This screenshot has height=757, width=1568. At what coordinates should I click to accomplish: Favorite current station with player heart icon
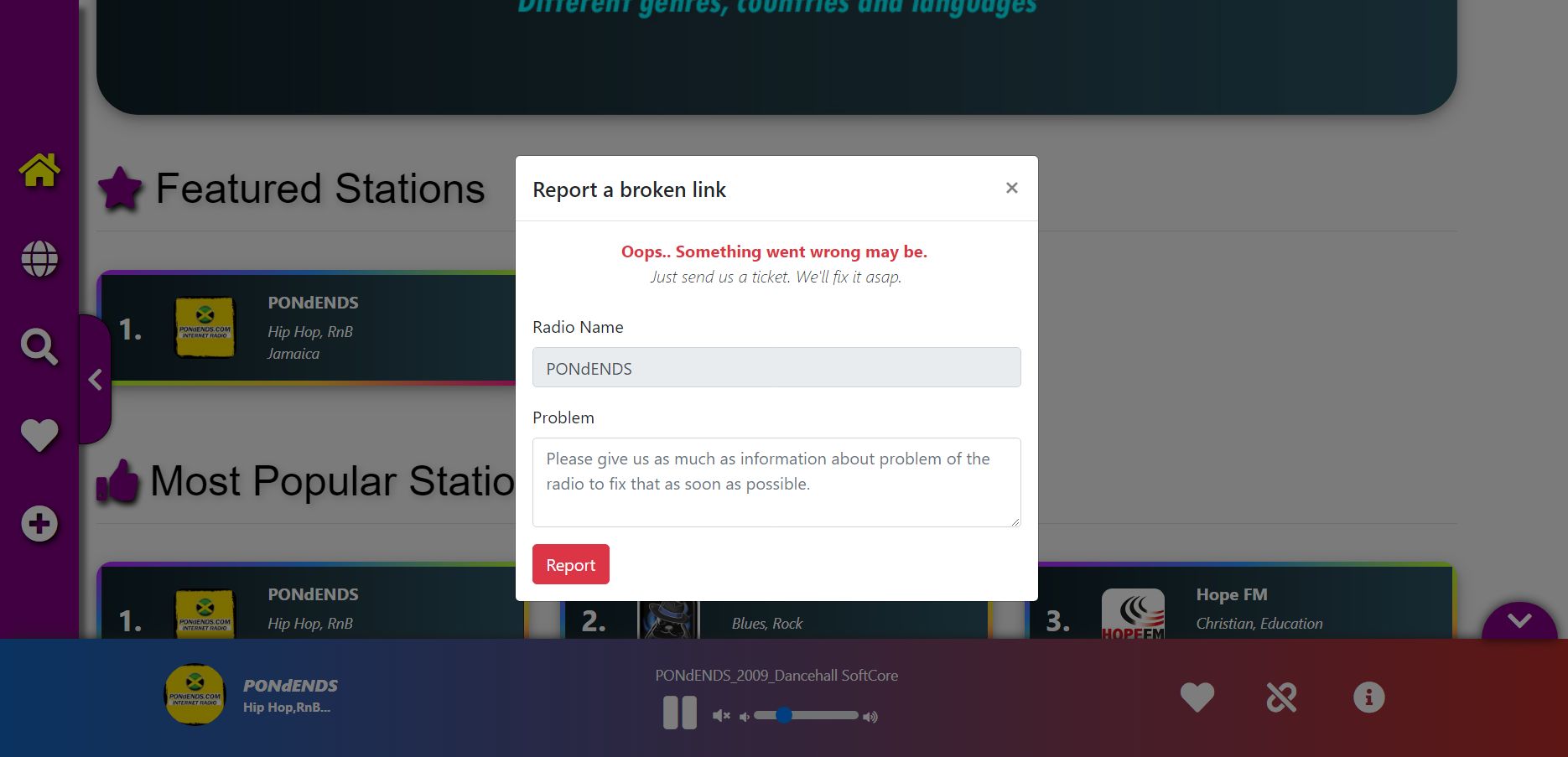tap(1197, 697)
